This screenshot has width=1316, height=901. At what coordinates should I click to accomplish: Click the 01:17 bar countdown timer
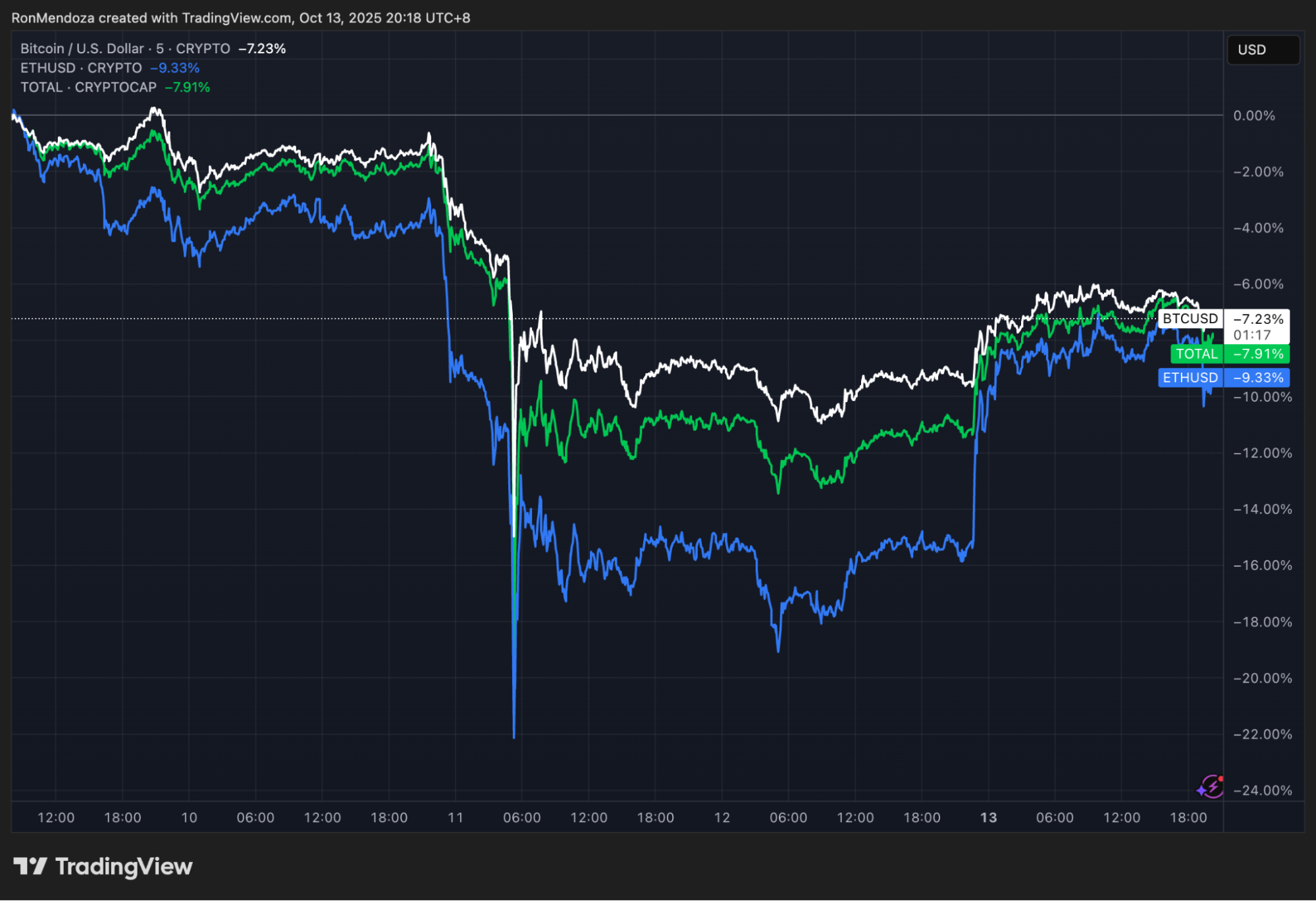(1251, 335)
